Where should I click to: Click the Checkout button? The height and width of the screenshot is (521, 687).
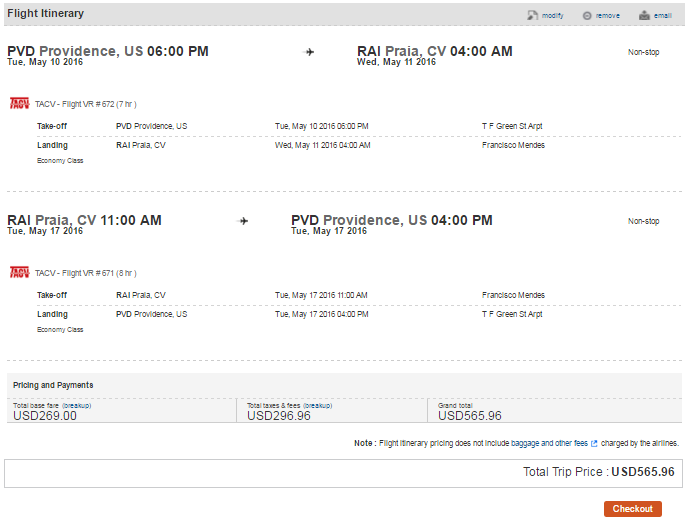pyautogui.click(x=633, y=509)
